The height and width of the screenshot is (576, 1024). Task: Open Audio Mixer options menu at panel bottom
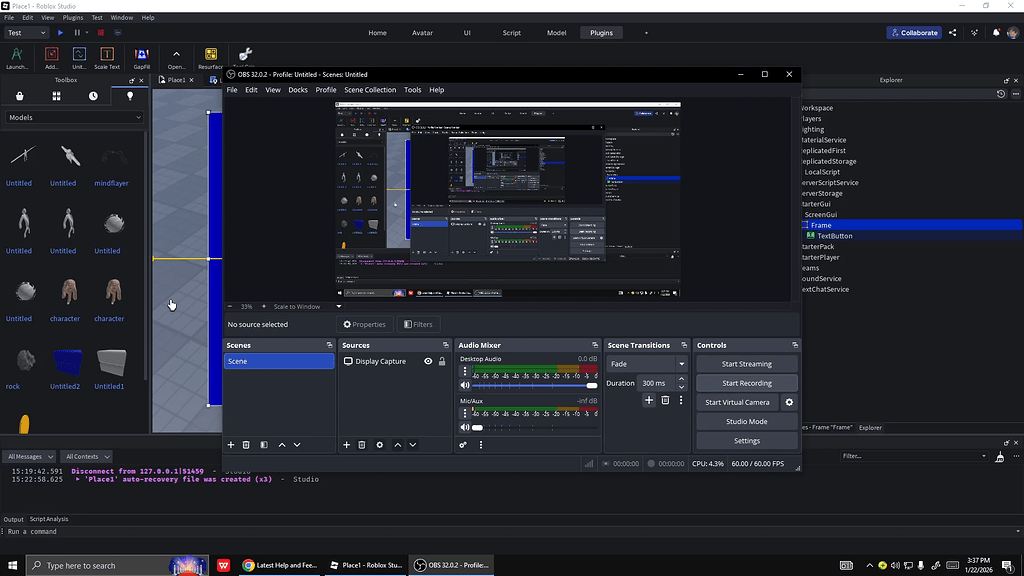[481, 445]
